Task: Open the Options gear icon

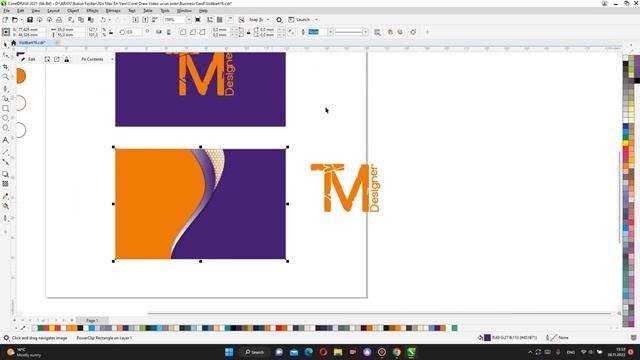Action: (279, 20)
